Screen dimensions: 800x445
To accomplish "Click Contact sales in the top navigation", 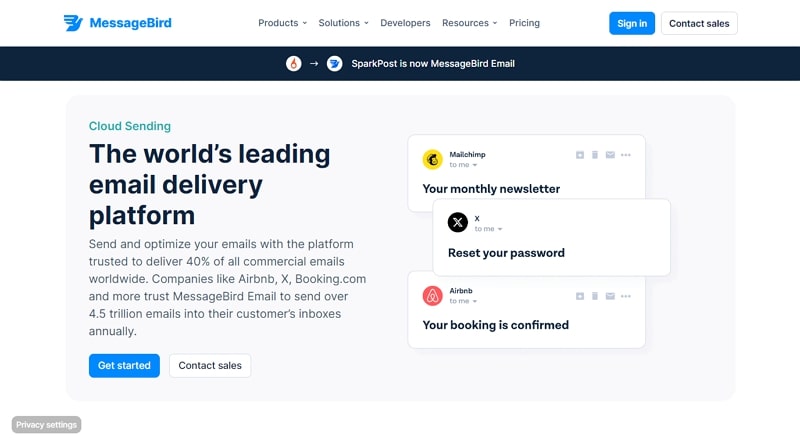I will click(x=699, y=23).
